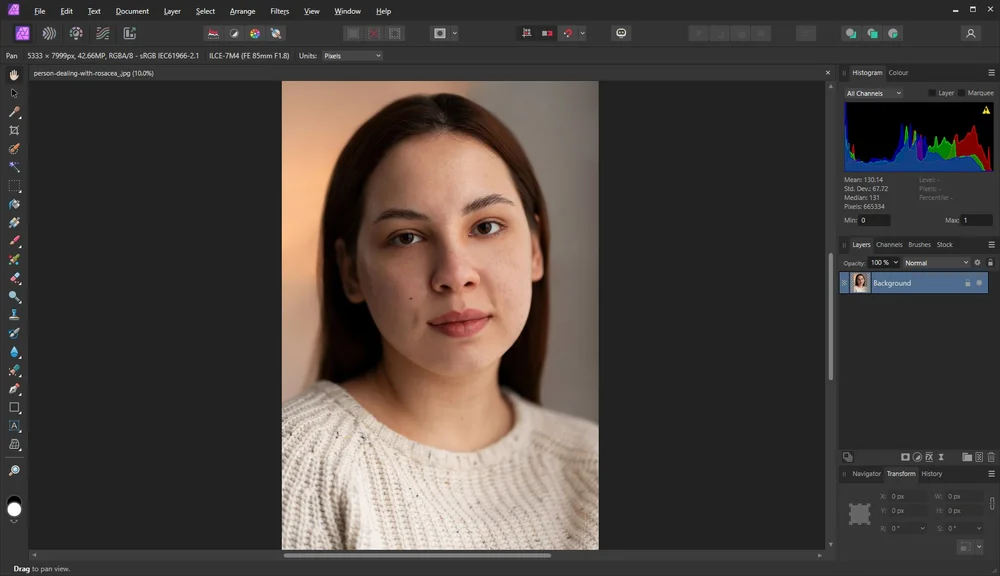
Task: Toggle lock in Layers panel header
Action: pos(990,262)
